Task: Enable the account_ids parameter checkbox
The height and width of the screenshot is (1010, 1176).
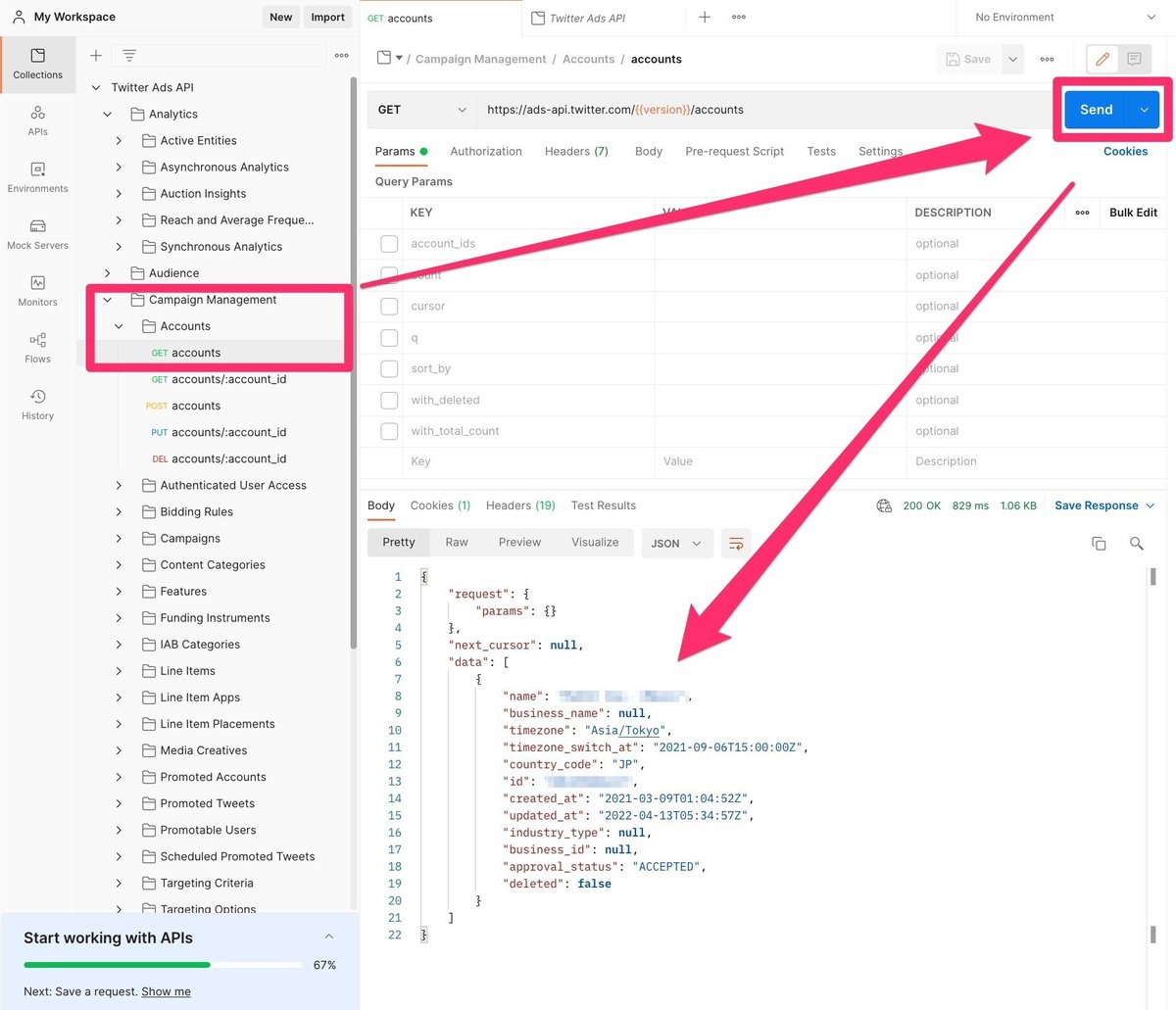Action: 389,244
